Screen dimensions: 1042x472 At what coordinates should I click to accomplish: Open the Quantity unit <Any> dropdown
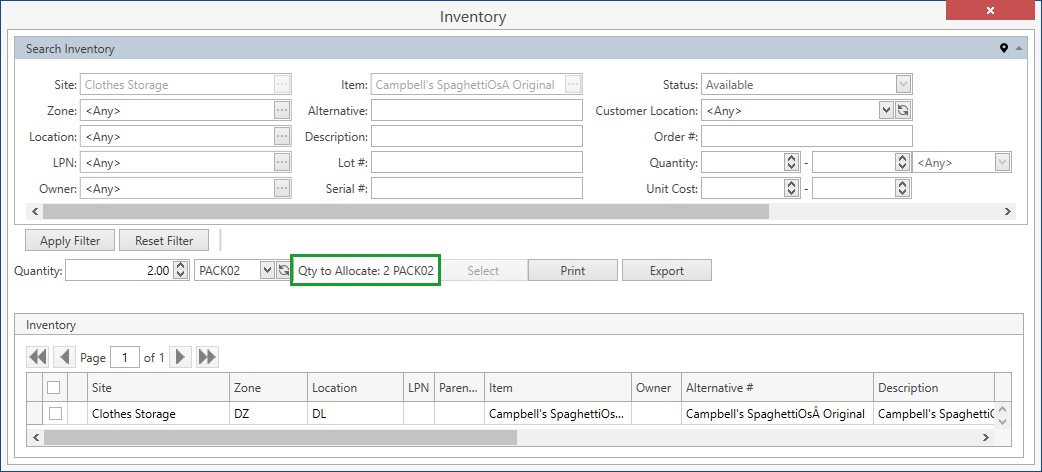coord(1001,162)
